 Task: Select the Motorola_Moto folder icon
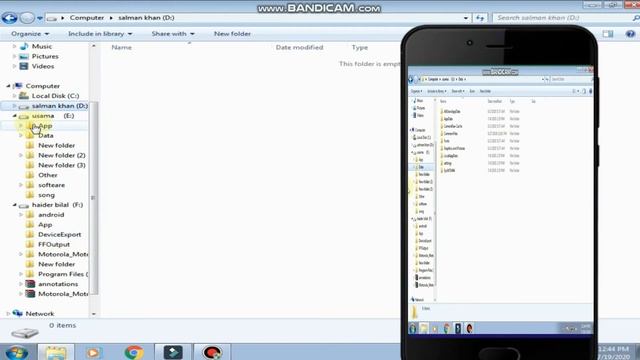tap(30, 254)
